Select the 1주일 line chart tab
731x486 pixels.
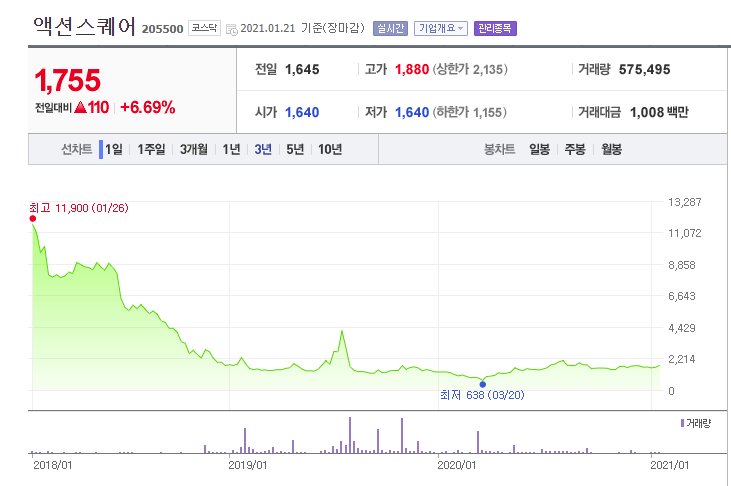click(x=151, y=149)
